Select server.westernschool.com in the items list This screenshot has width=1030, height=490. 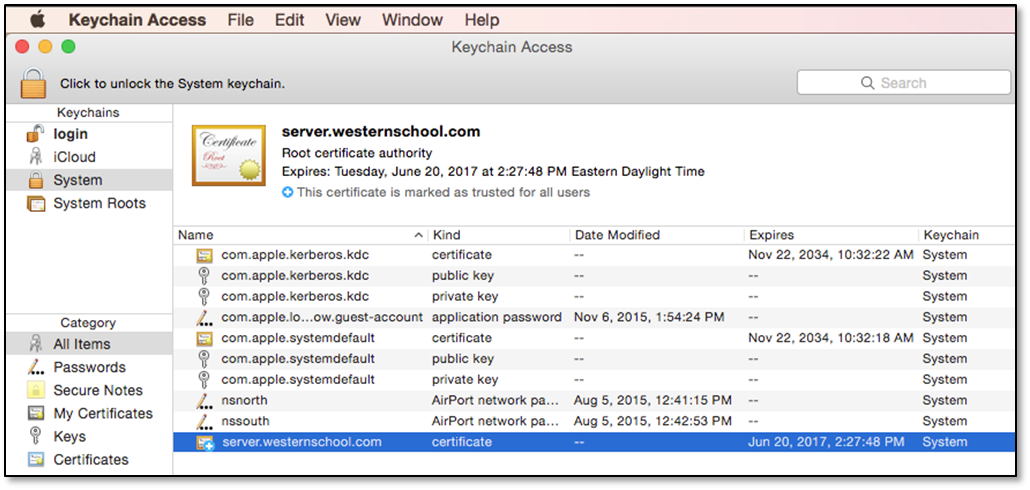click(594, 442)
